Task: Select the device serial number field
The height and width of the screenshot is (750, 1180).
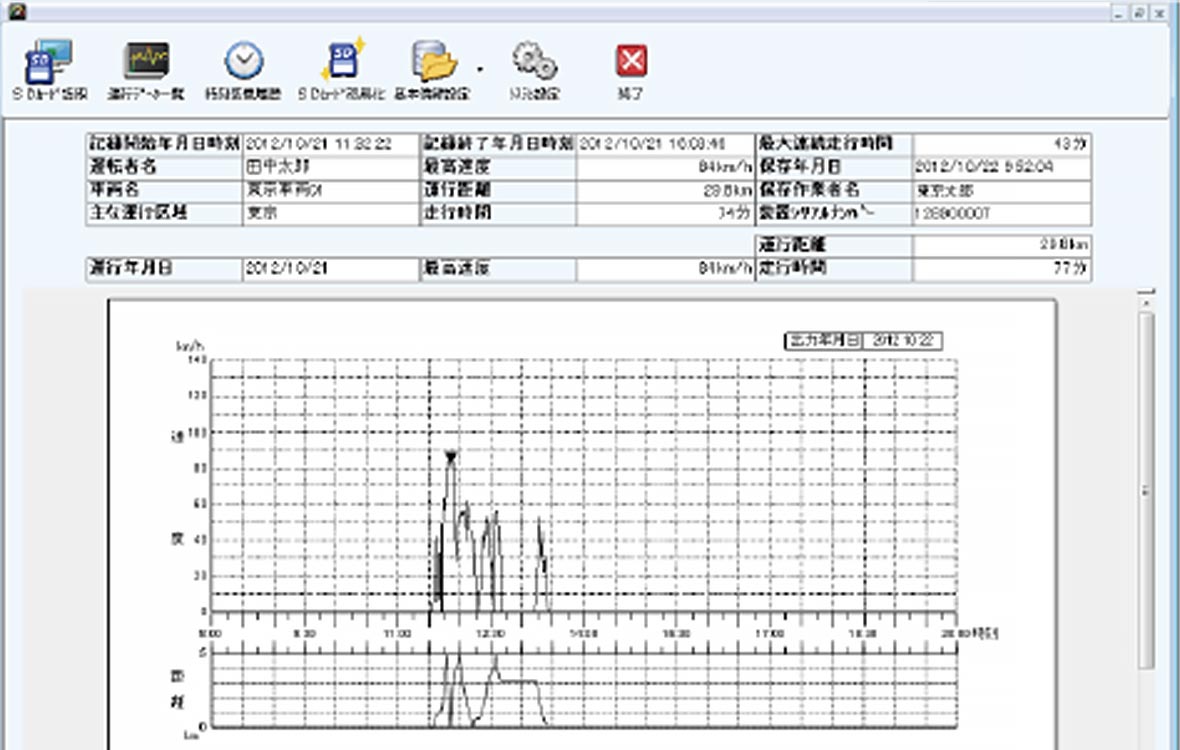Action: [1001, 213]
